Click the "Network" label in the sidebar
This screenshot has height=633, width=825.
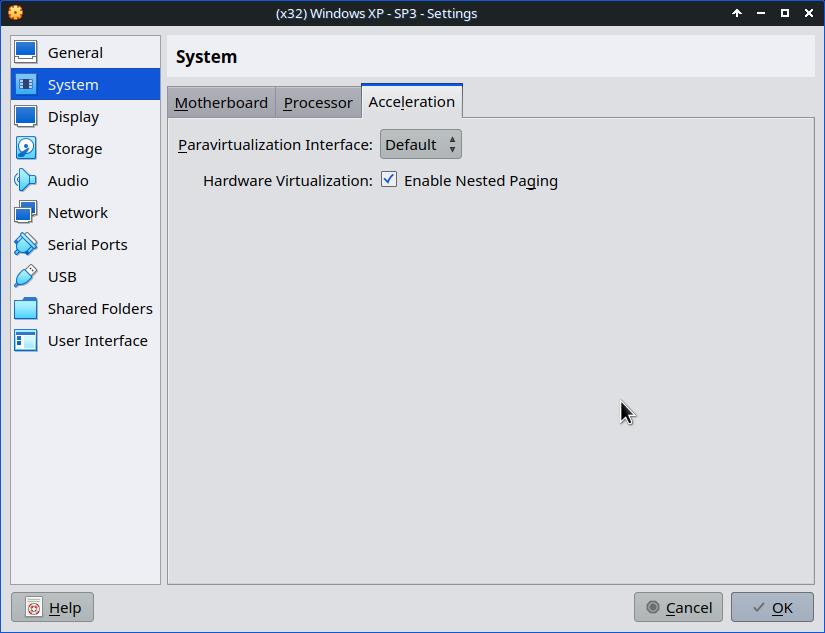77,213
